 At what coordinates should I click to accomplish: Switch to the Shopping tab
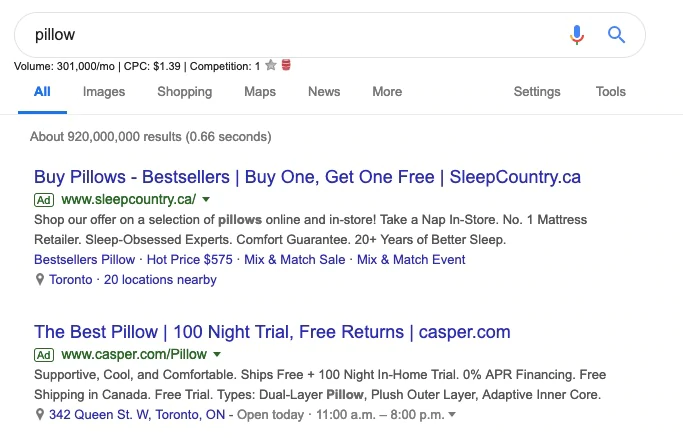pyautogui.click(x=184, y=92)
